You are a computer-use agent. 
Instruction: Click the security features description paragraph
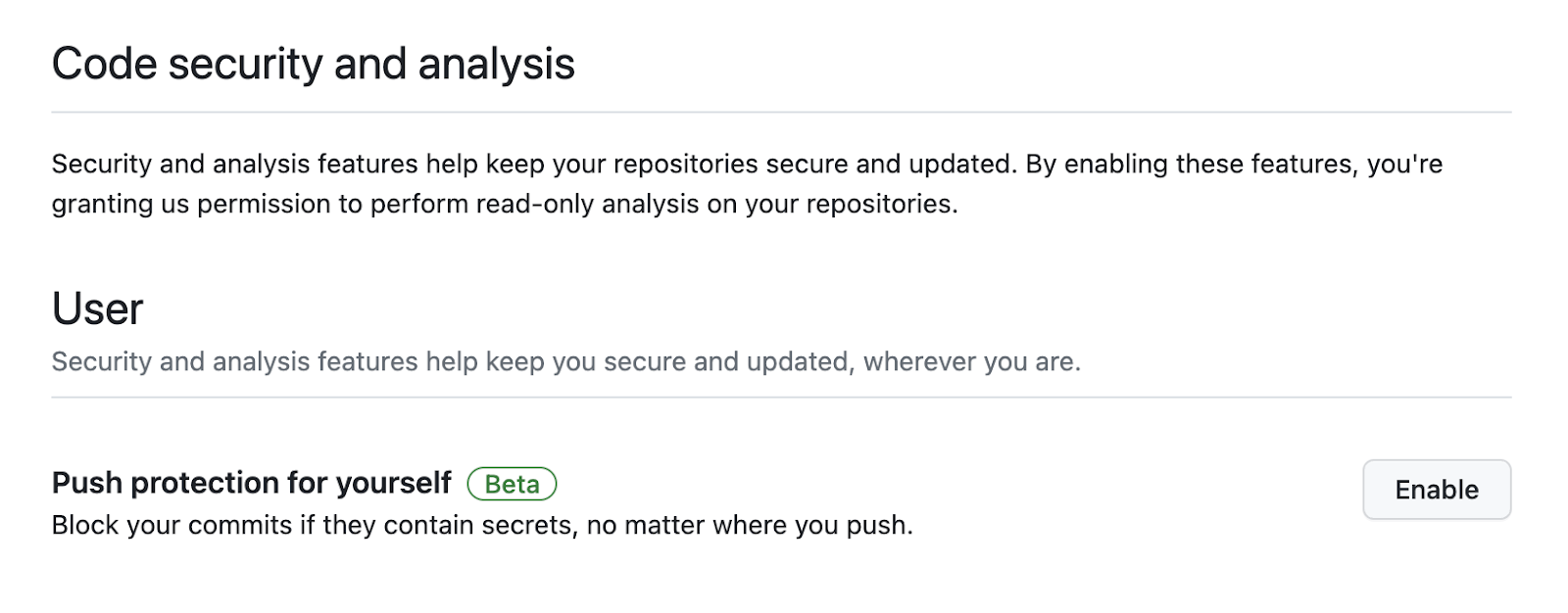(745, 184)
